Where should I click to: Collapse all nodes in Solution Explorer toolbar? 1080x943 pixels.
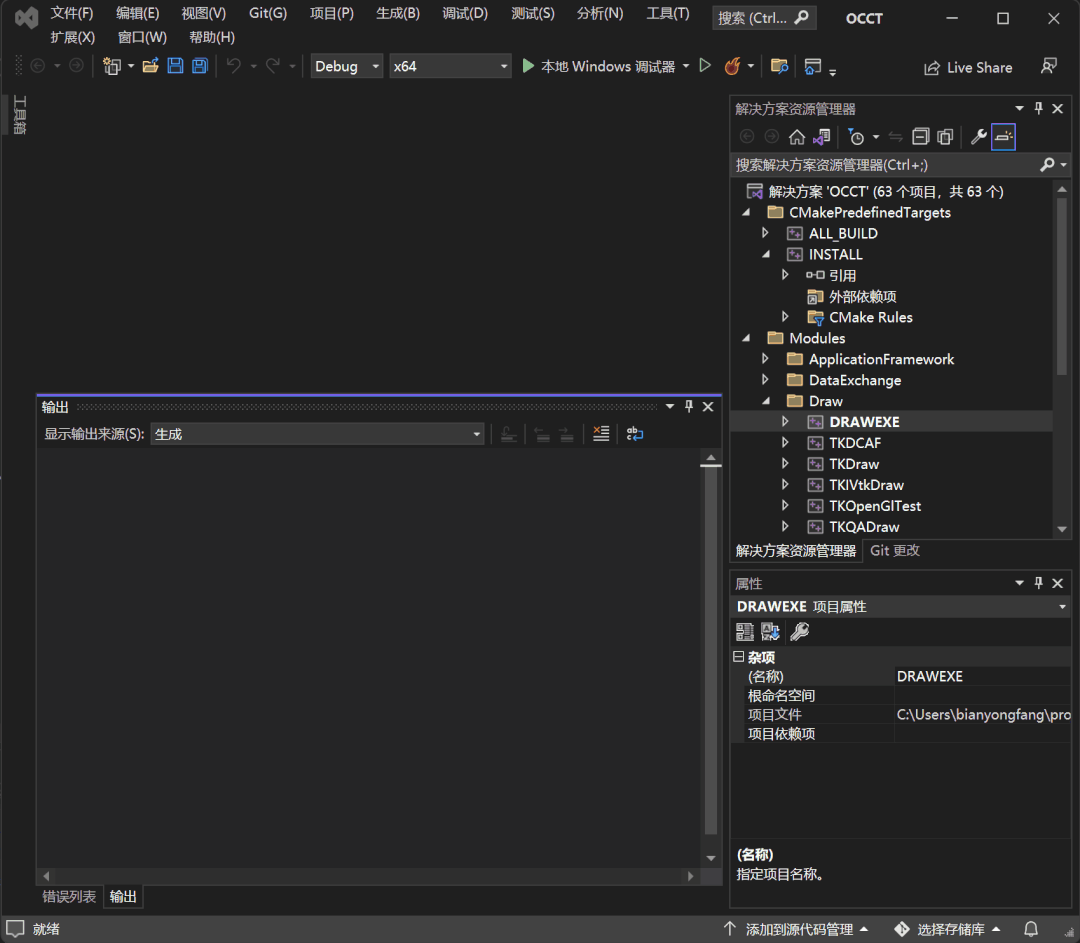(920, 137)
